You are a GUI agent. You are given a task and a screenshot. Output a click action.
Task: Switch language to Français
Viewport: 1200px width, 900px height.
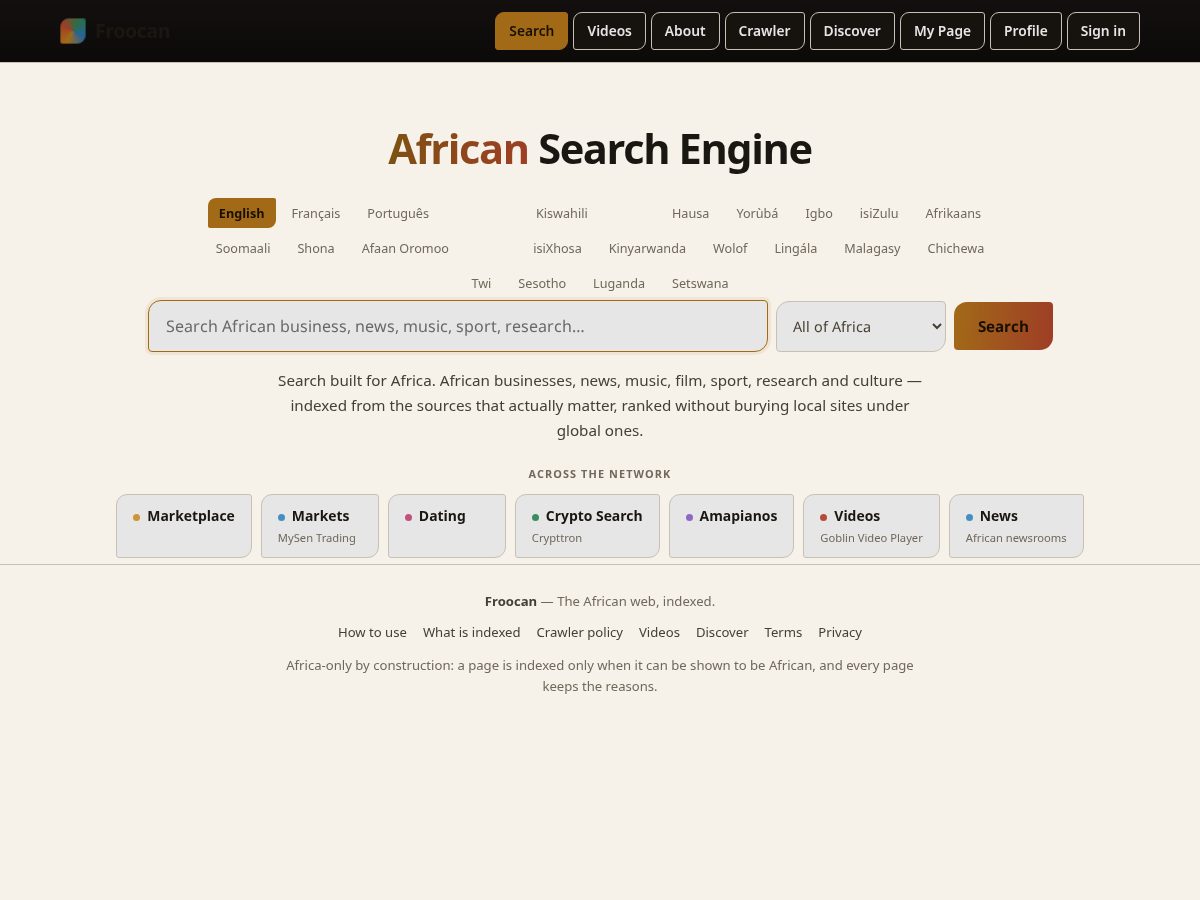coord(316,213)
